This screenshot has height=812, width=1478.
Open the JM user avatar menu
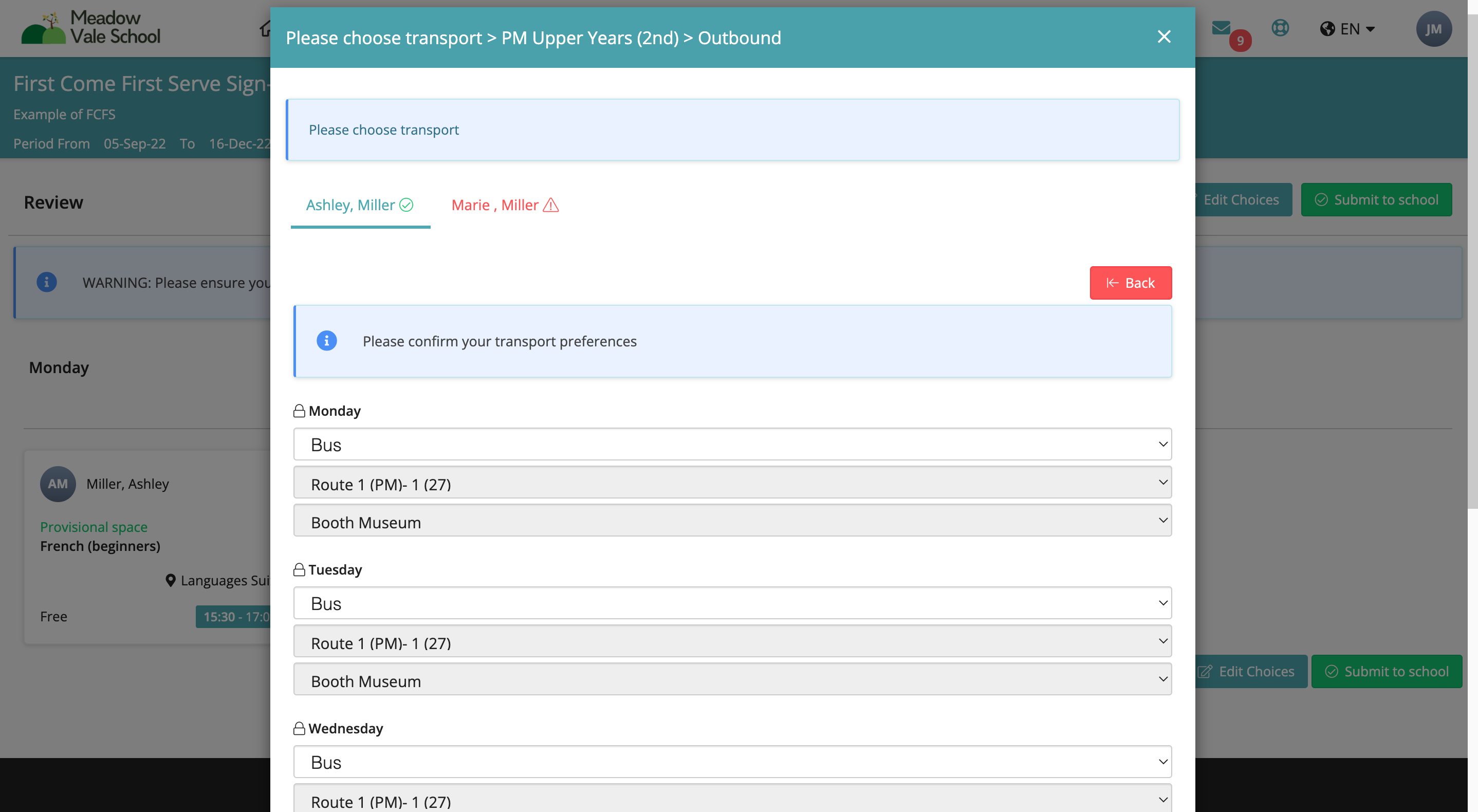click(x=1433, y=29)
